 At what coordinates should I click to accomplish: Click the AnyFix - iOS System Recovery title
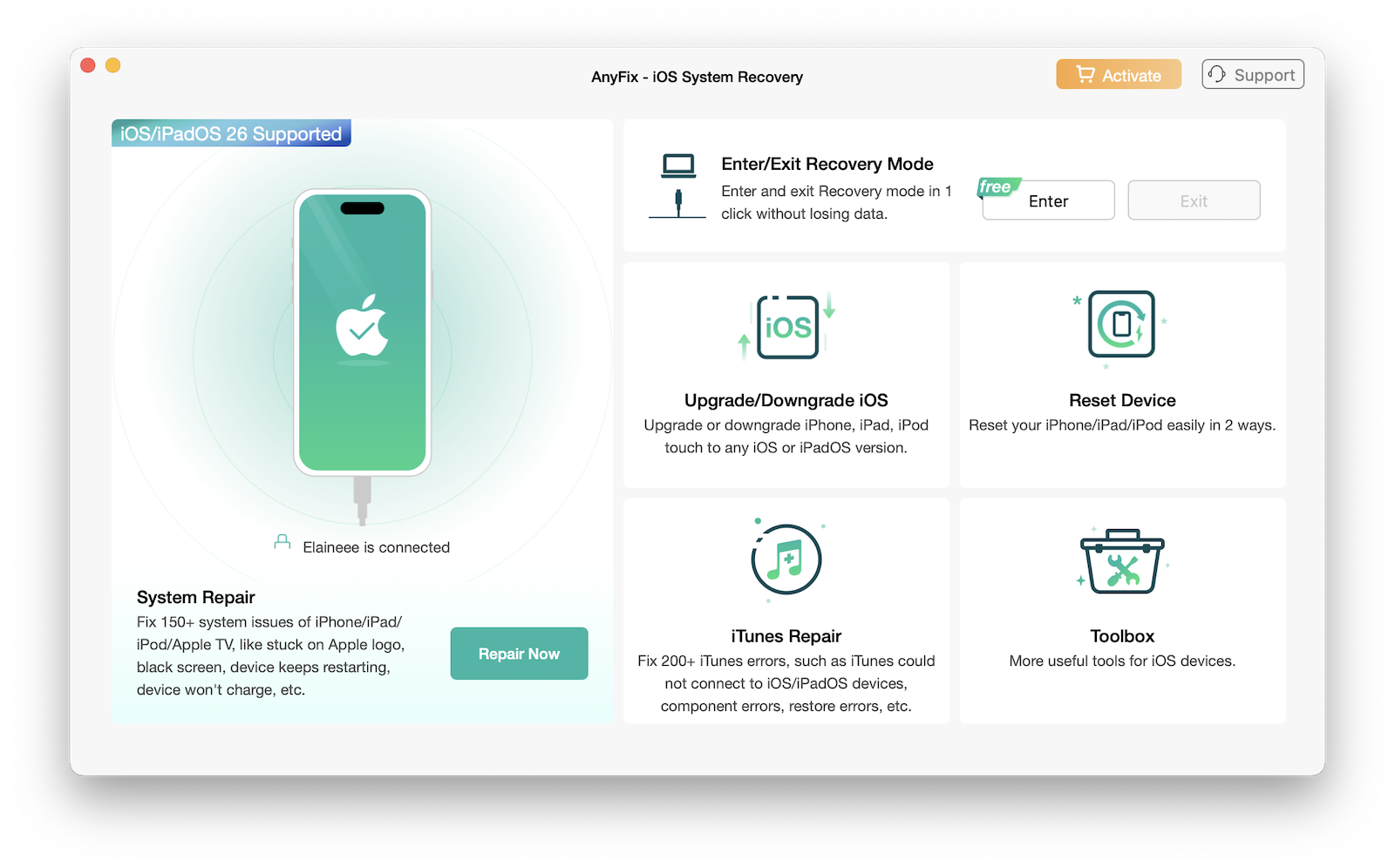(697, 77)
